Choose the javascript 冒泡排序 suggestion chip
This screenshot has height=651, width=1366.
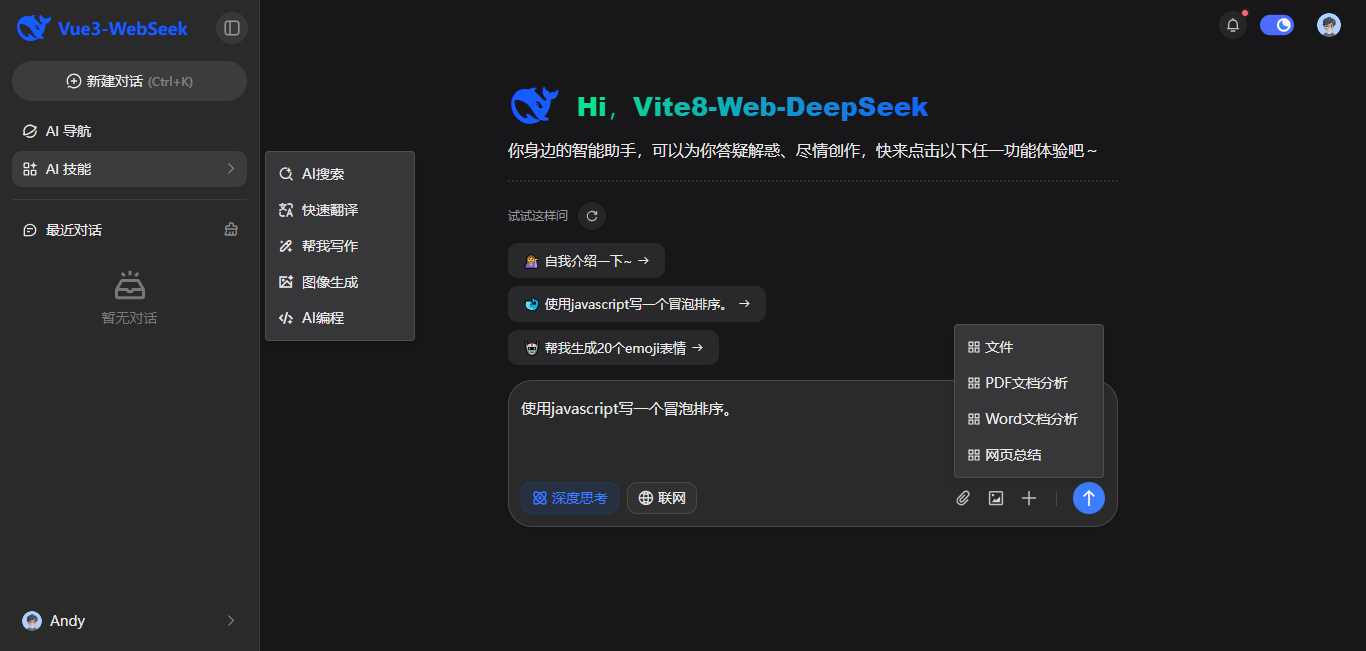(x=637, y=304)
